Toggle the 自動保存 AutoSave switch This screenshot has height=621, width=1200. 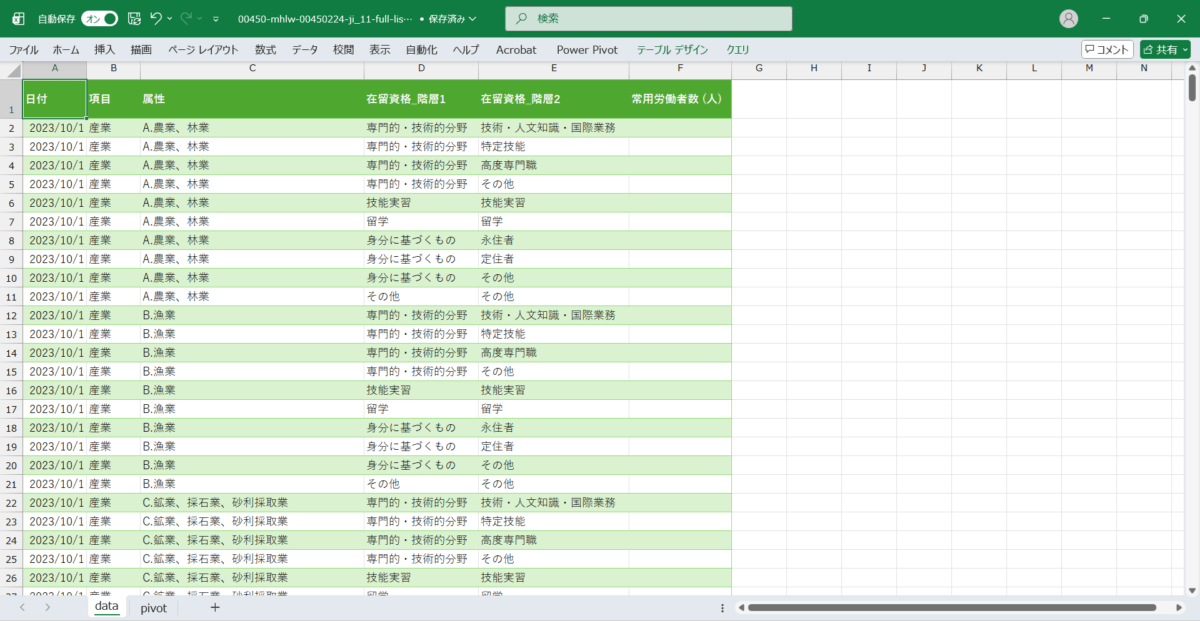click(99, 19)
